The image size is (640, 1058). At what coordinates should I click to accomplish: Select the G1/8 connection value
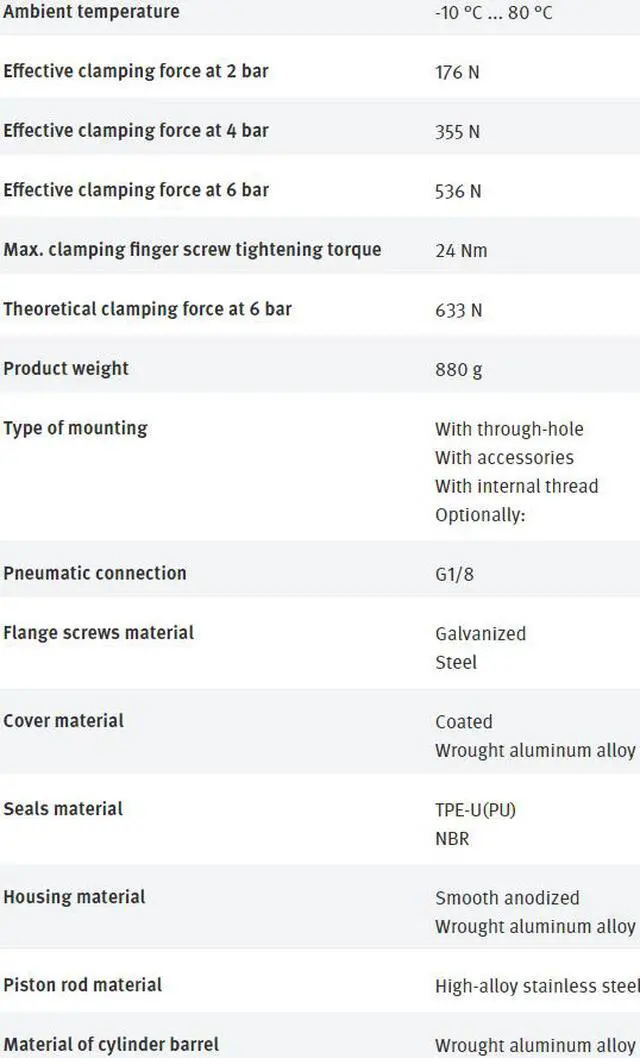tap(456, 574)
